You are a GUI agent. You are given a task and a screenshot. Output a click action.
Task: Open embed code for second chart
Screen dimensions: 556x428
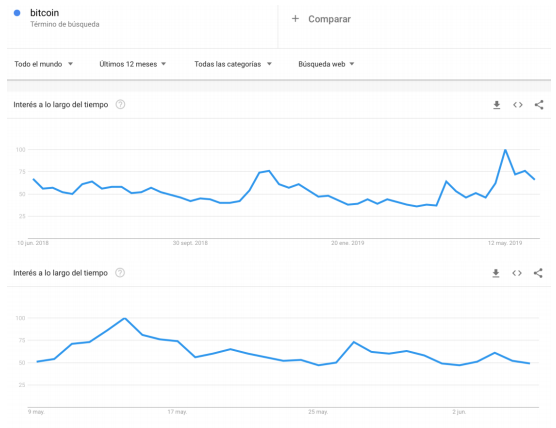point(517,273)
